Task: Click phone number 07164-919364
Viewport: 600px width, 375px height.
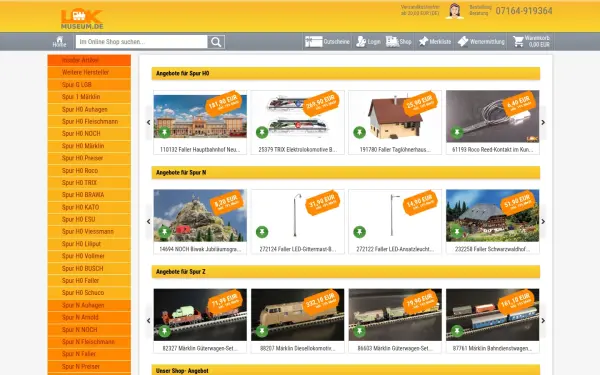Action: pyautogui.click(x=524, y=11)
